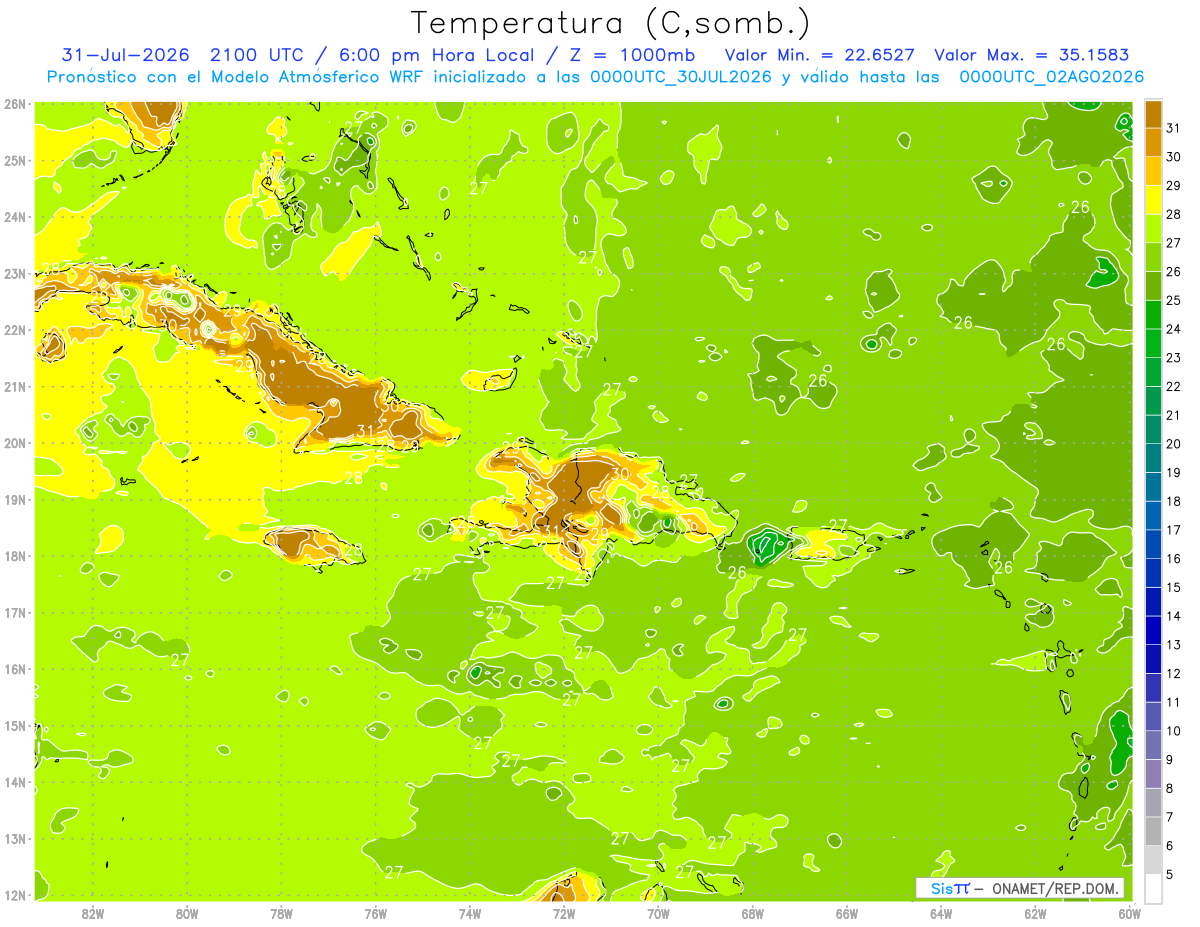Click longitude axis label 78W
Screen dimensions: 1200x927
(281, 913)
